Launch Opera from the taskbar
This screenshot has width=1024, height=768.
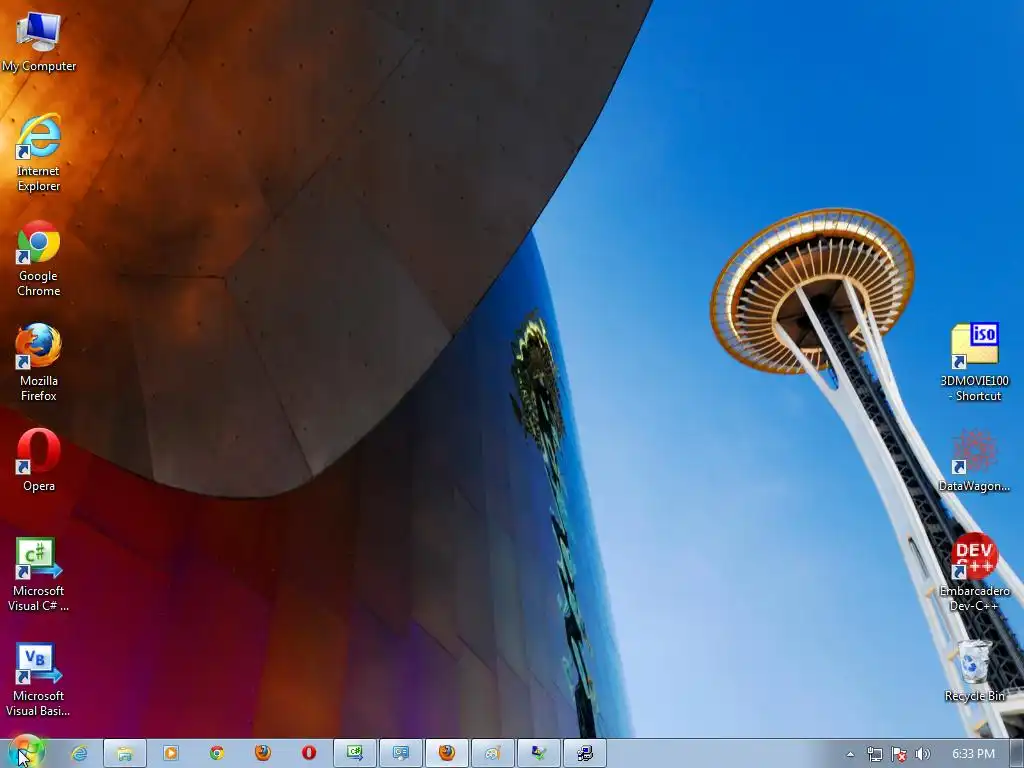coord(309,753)
